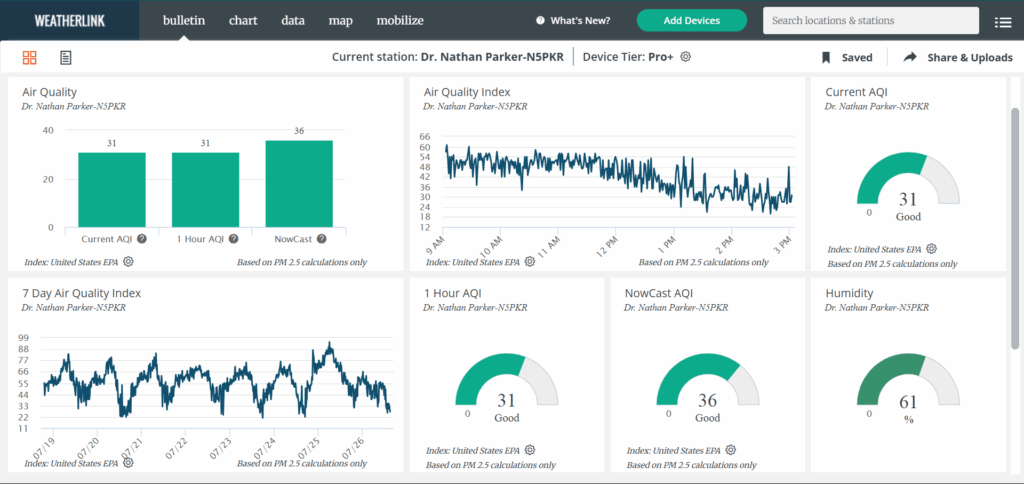Click the NowCast help question icon

(x=322, y=239)
